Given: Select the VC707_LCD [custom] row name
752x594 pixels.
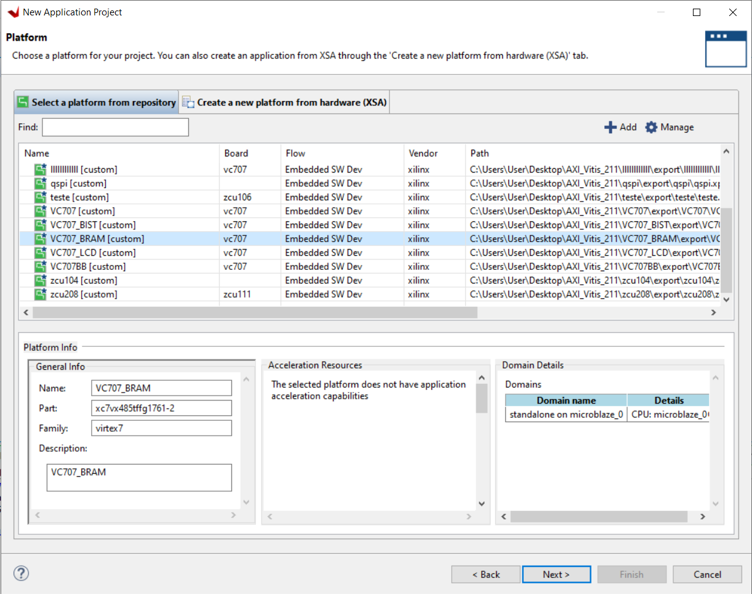Looking at the screenshot, I should point(93,253).
